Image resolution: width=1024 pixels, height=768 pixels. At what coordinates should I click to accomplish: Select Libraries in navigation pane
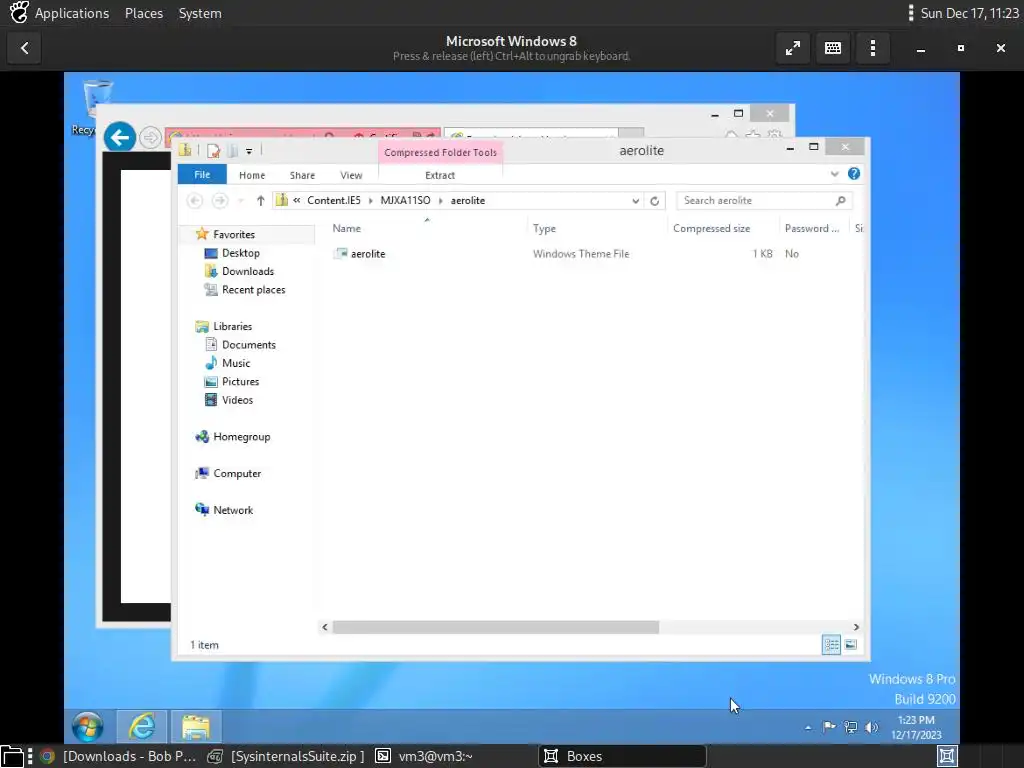232,327
